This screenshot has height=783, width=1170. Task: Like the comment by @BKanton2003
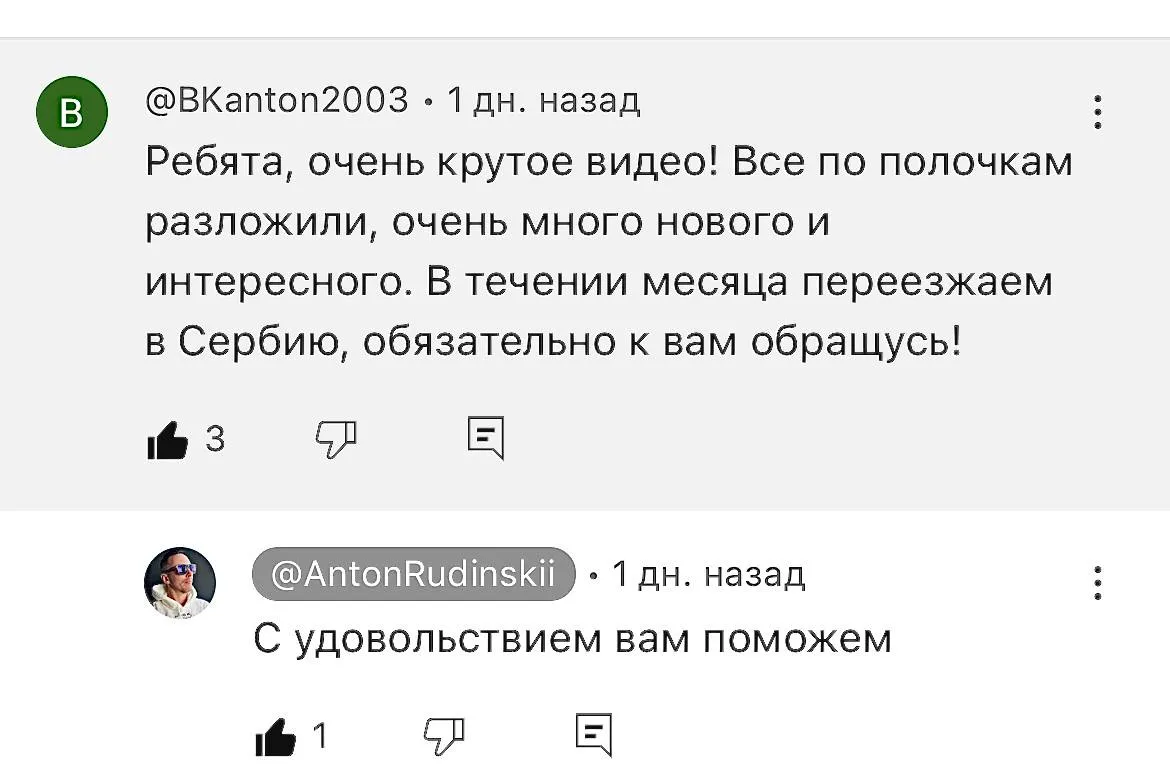(167, 440)
